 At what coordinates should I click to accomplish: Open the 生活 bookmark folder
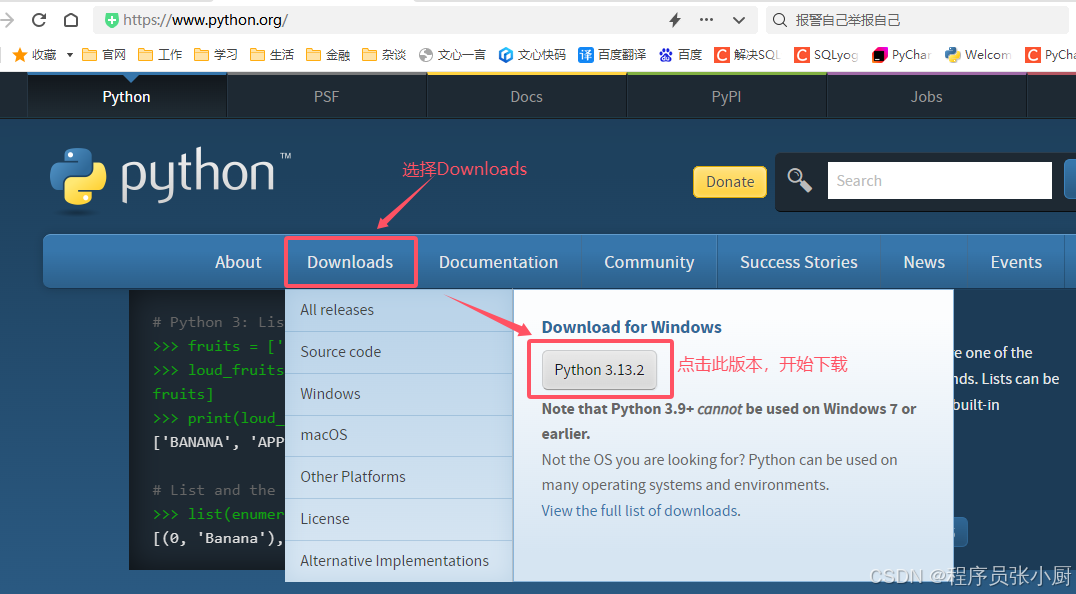pyautogui.click(x=272, y=54)
